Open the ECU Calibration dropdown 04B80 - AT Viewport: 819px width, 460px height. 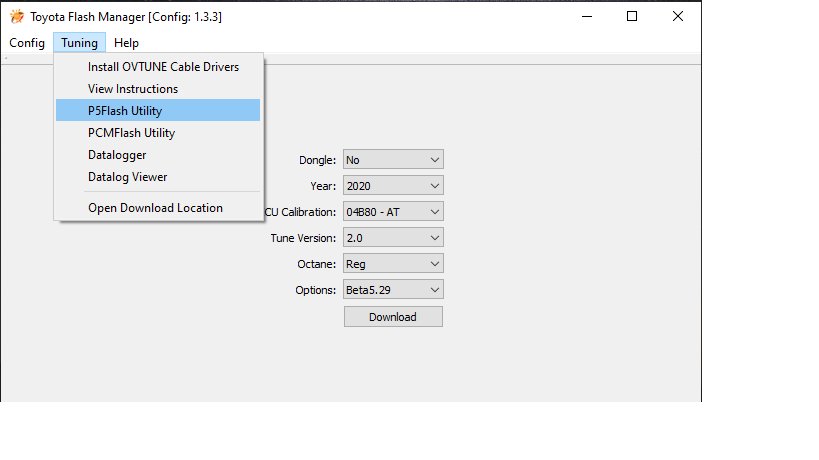click(393, 212)
